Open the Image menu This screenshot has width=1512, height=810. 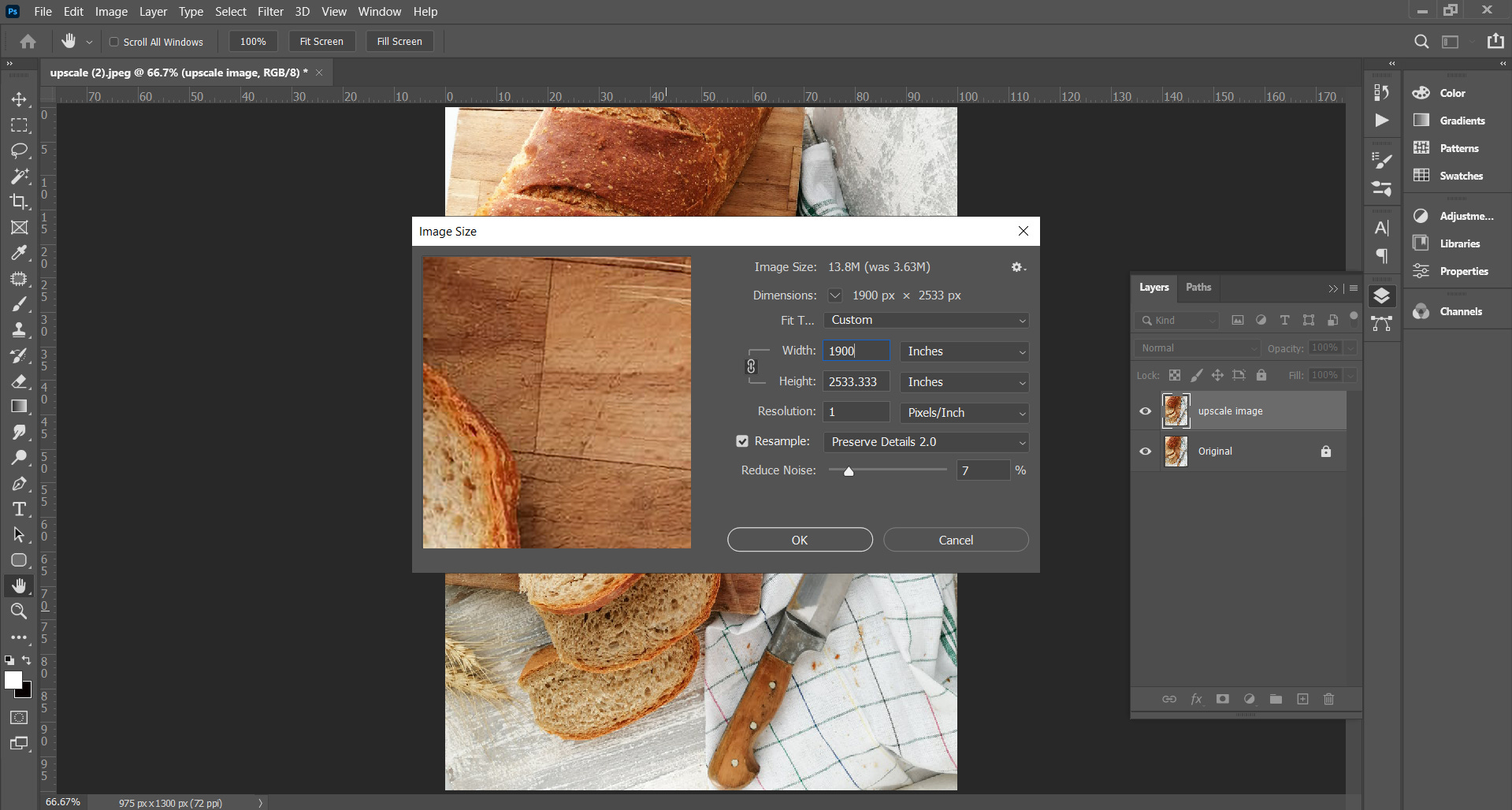coord(110,11)
